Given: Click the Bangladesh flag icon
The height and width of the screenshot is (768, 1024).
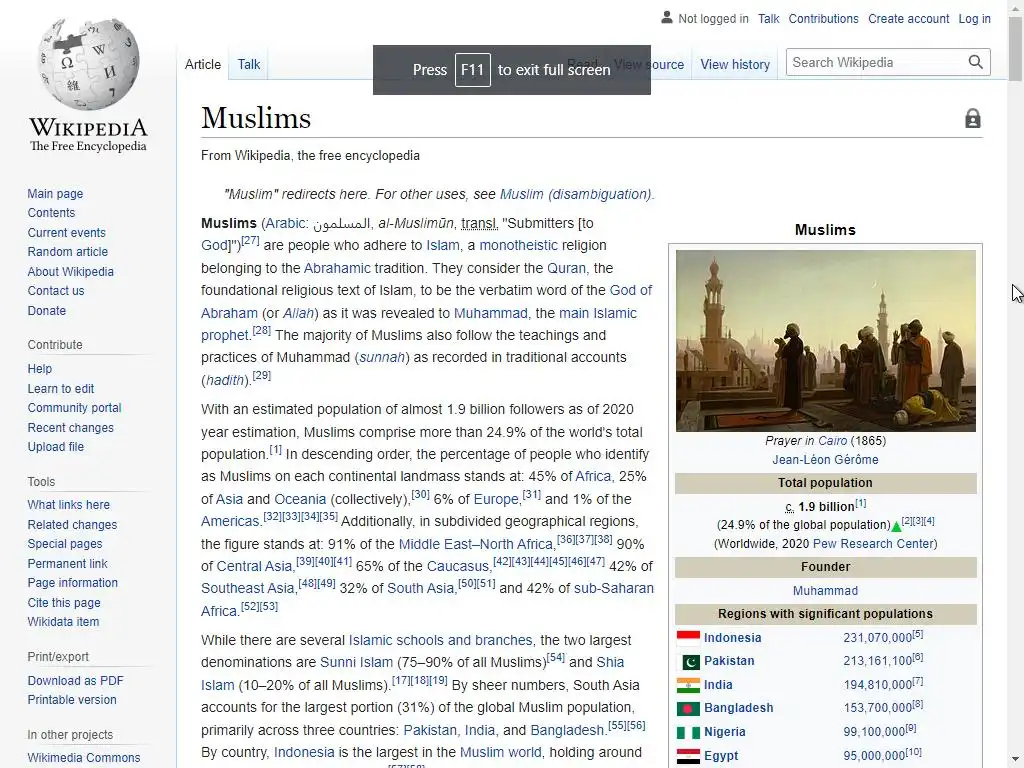Looking at the screenshot, I should click(688, 708).
